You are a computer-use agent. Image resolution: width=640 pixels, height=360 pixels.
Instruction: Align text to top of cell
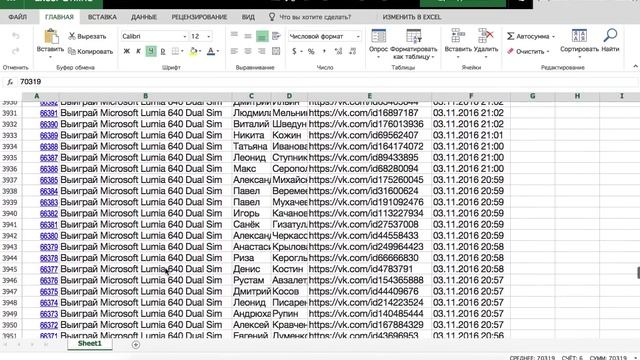(x=234, y=36)
